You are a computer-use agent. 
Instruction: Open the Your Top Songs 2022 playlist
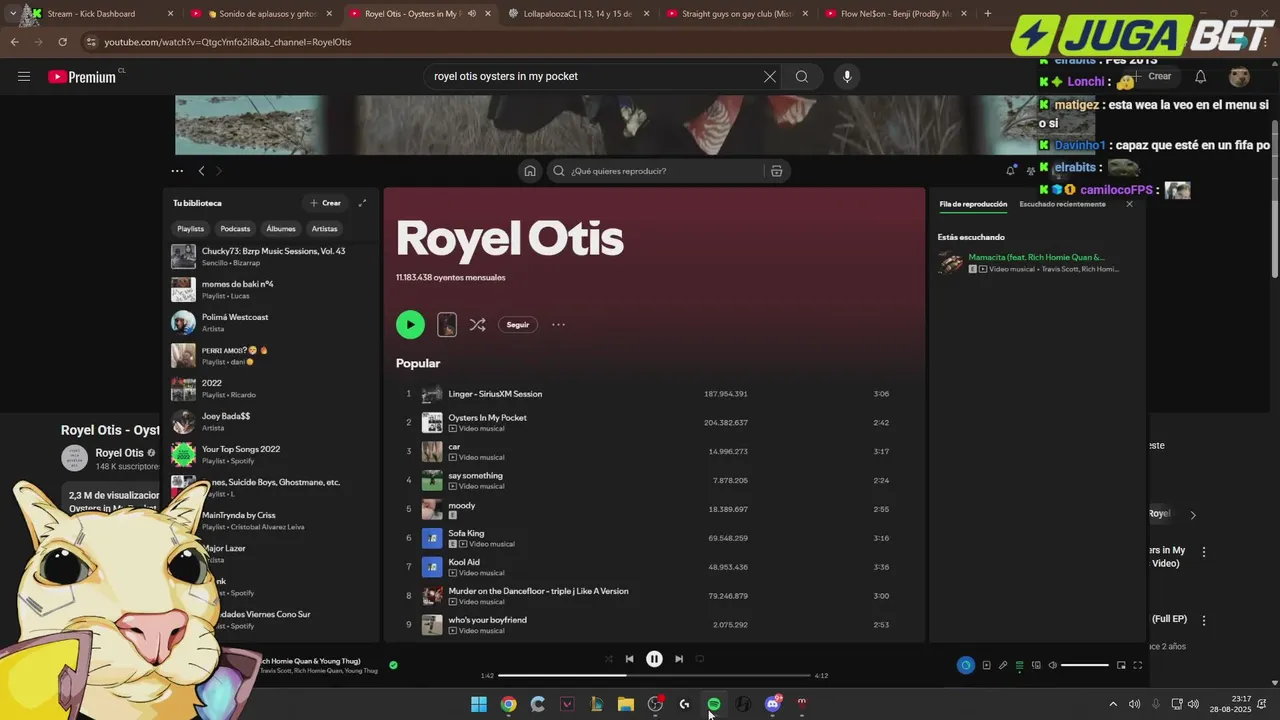point(270,454)
